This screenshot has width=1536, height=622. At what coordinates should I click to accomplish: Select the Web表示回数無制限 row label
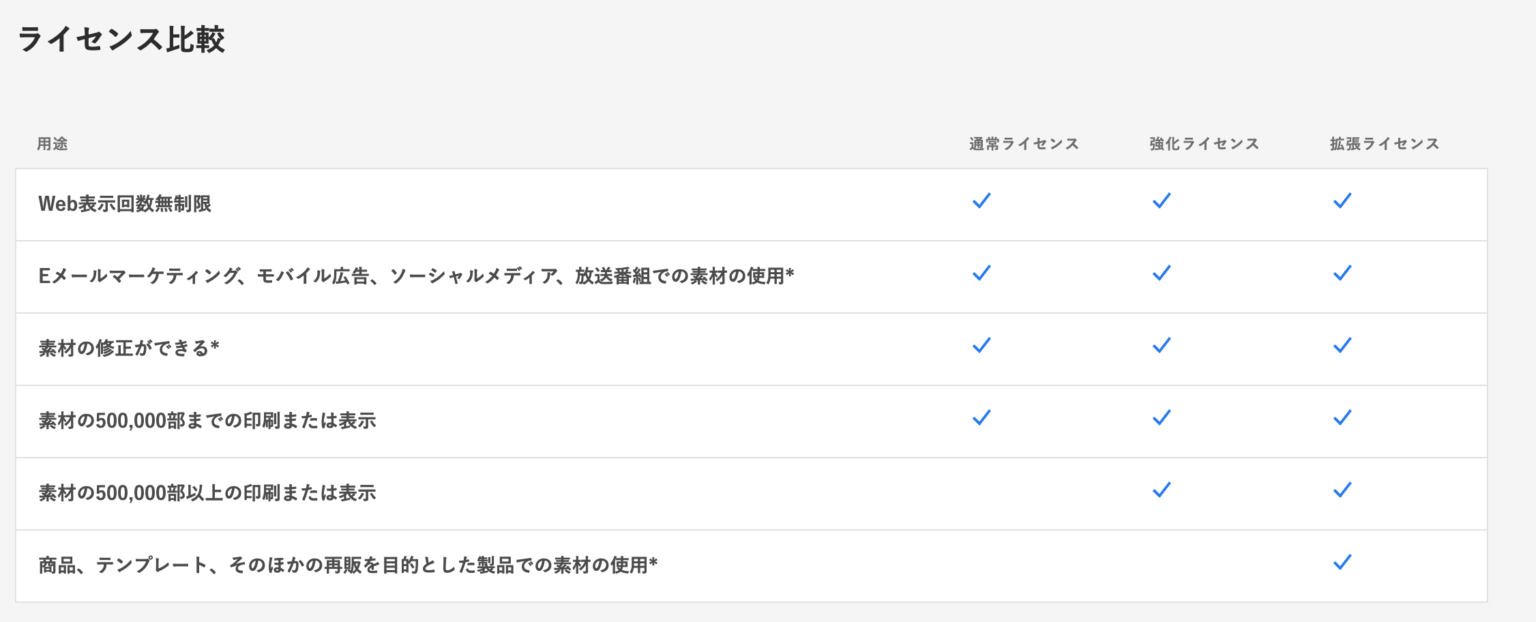pyautogui.click(x=125, y=204)
